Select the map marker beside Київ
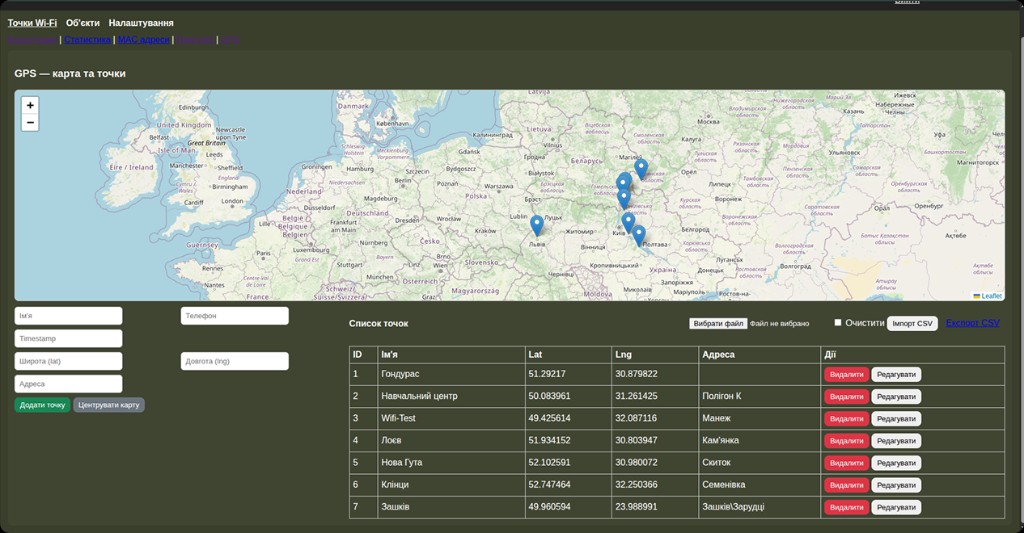Screen dimensions: 1024x533 click(x=628, y=222)
